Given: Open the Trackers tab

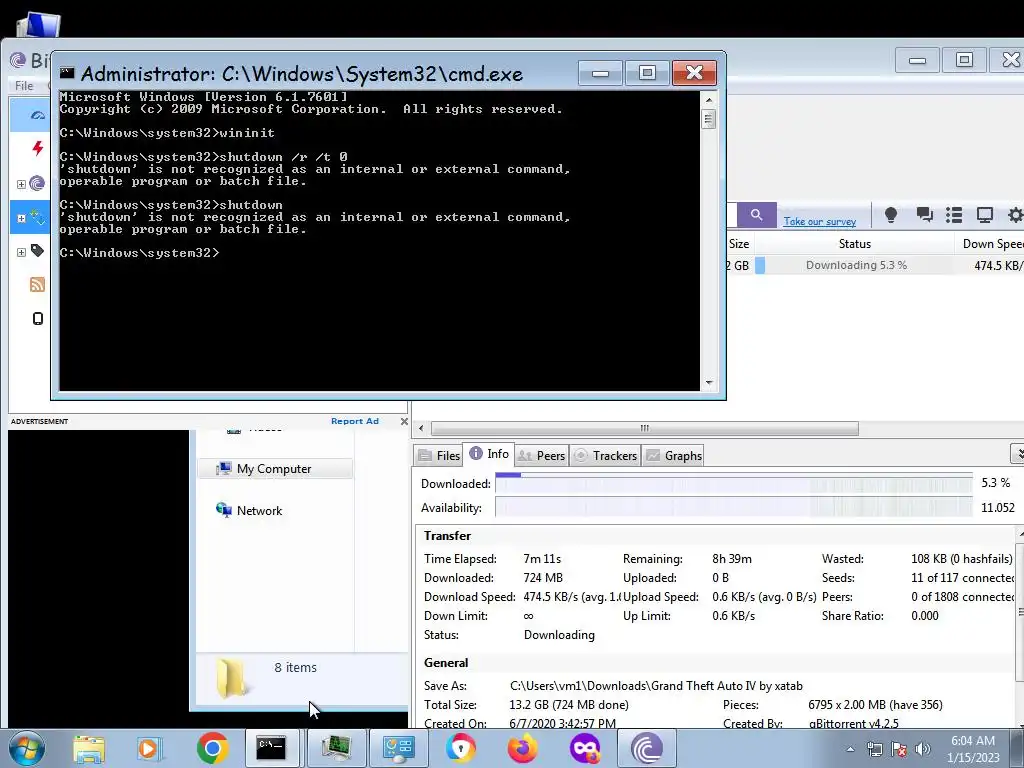Looking at the screenshot, I should click(x=605, y=455).
